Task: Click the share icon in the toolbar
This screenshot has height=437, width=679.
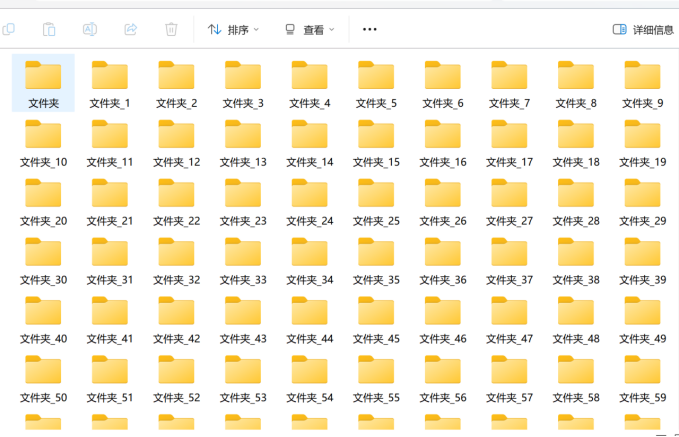Action: (x=131, y=29)
